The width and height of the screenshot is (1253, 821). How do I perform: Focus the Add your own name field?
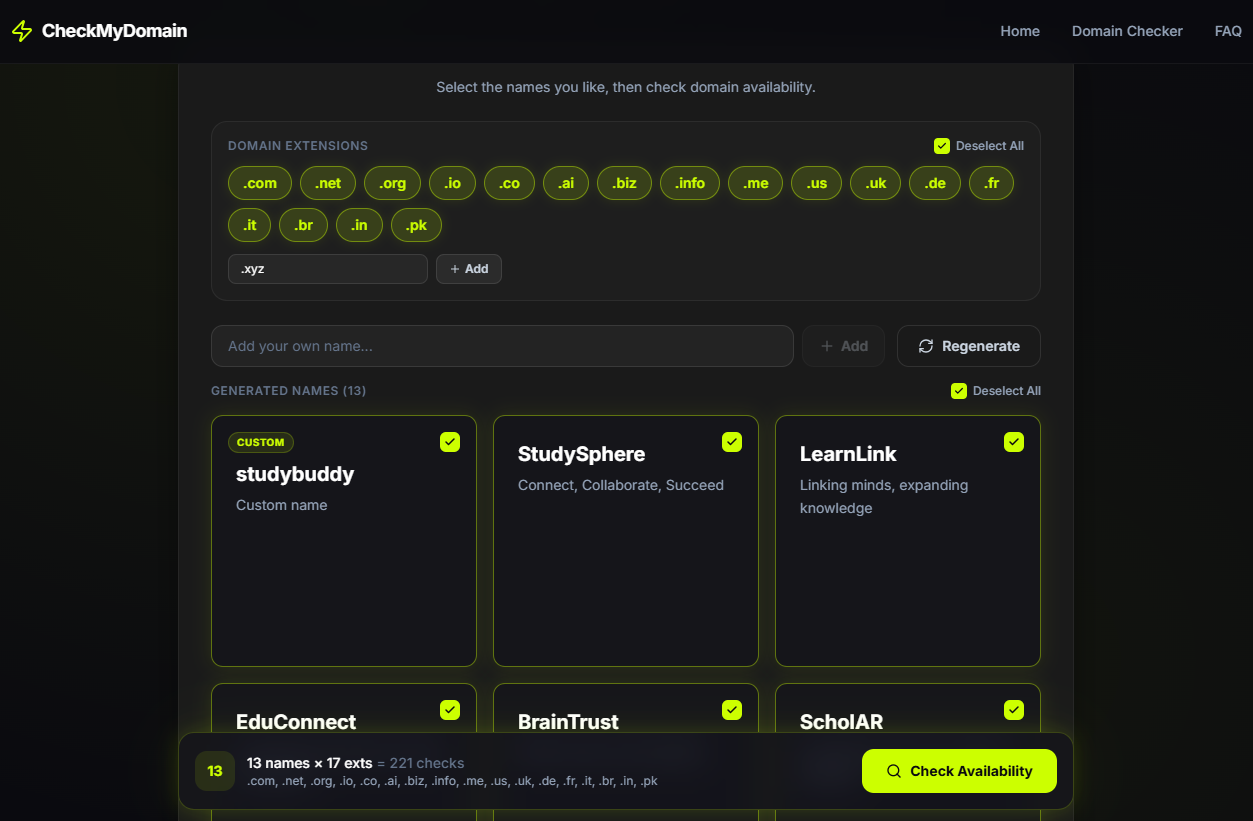click(x=502, y=346)
